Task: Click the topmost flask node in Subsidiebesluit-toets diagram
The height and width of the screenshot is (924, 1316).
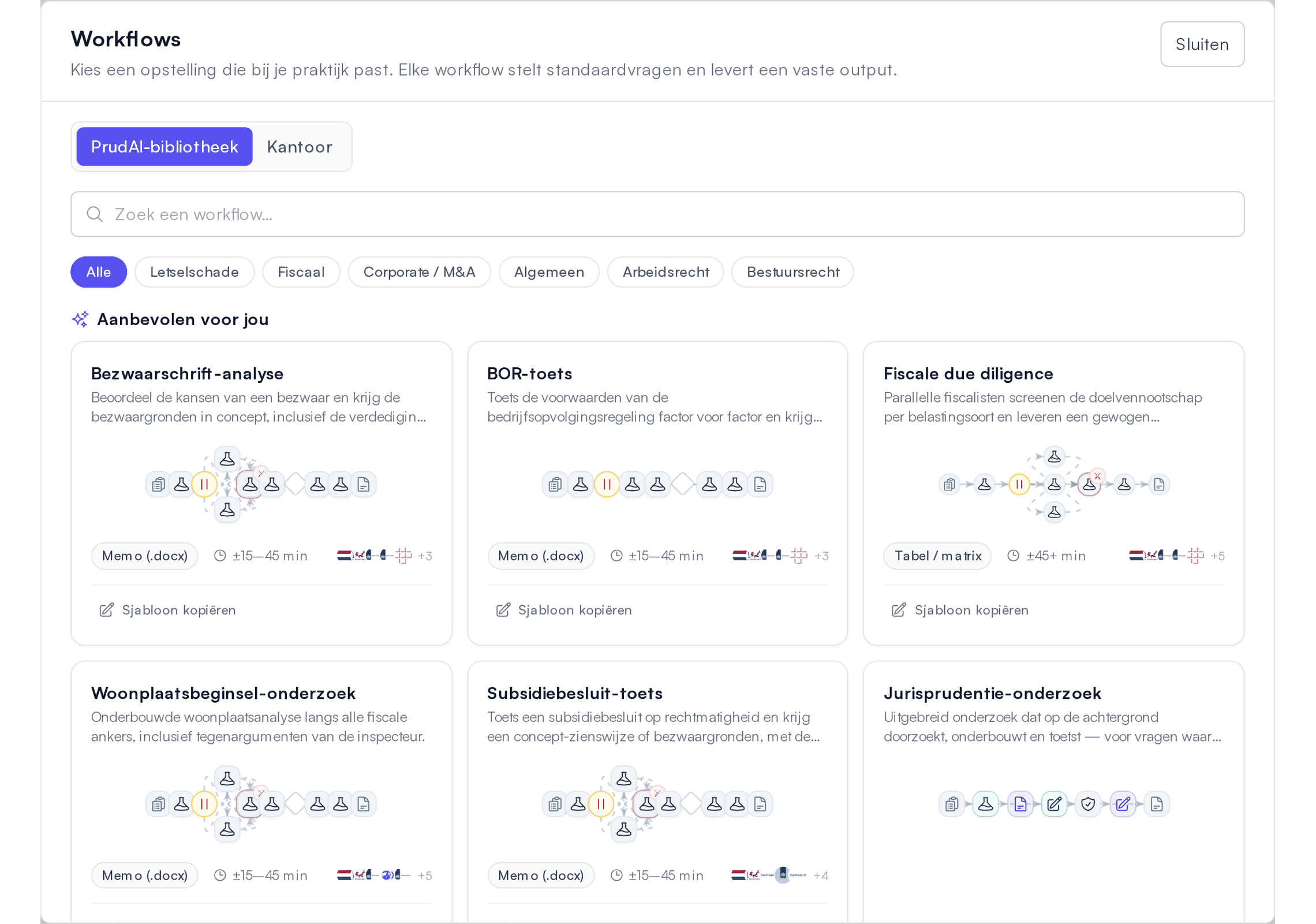Action: tap(623, 778)
